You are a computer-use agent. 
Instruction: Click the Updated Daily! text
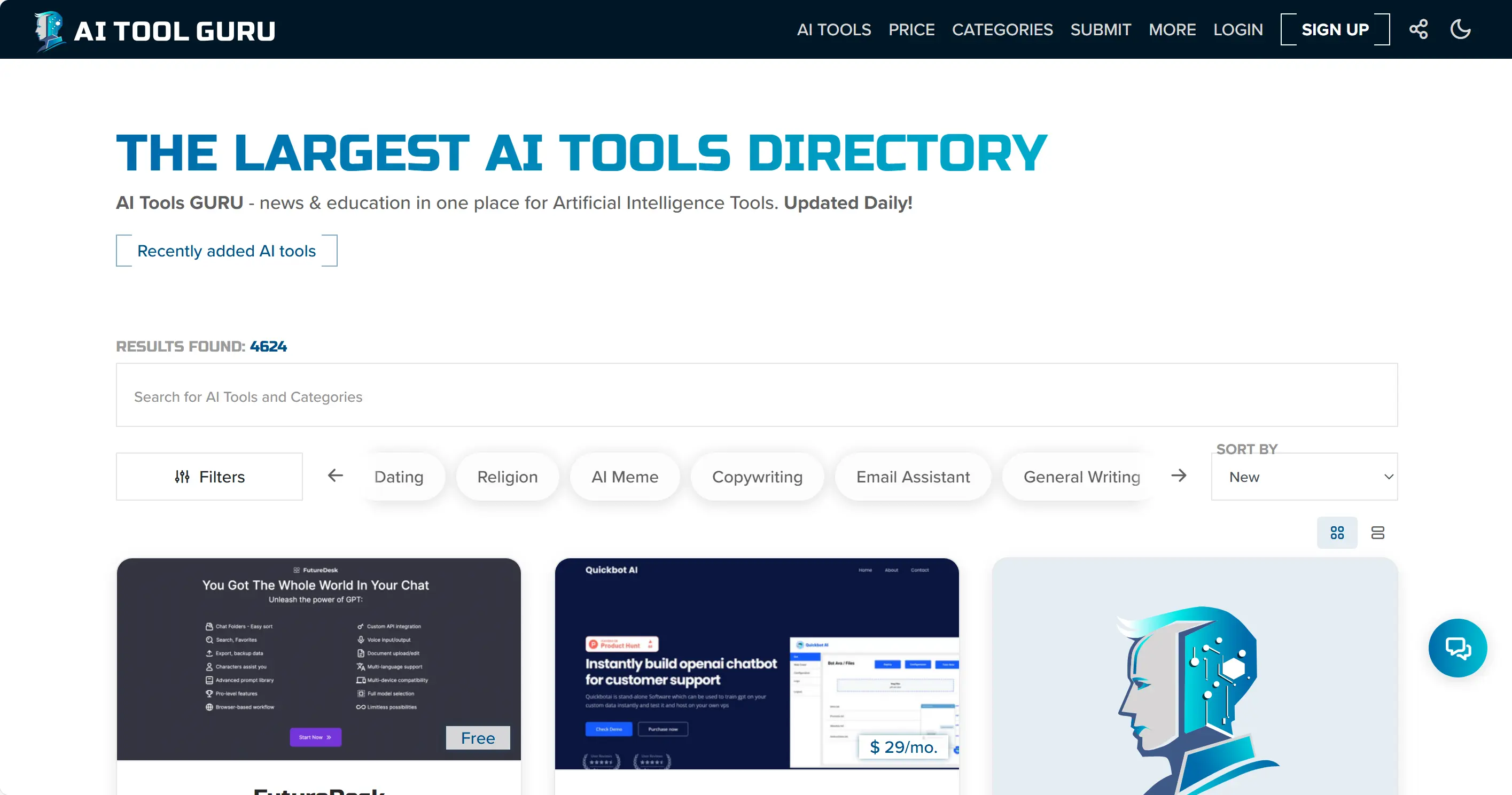click(847, 202)
